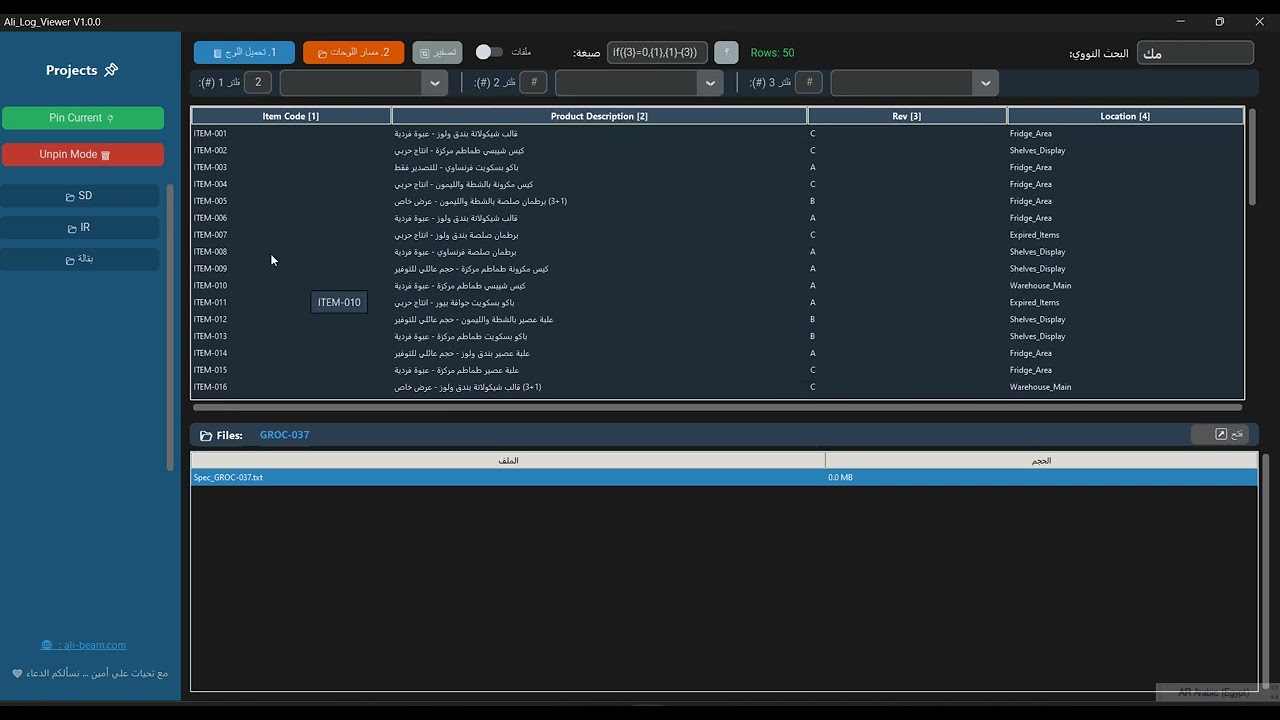1280x720 pixels.
Task: Toggle the ملفات files switch
Action: (x=489, y=52)
